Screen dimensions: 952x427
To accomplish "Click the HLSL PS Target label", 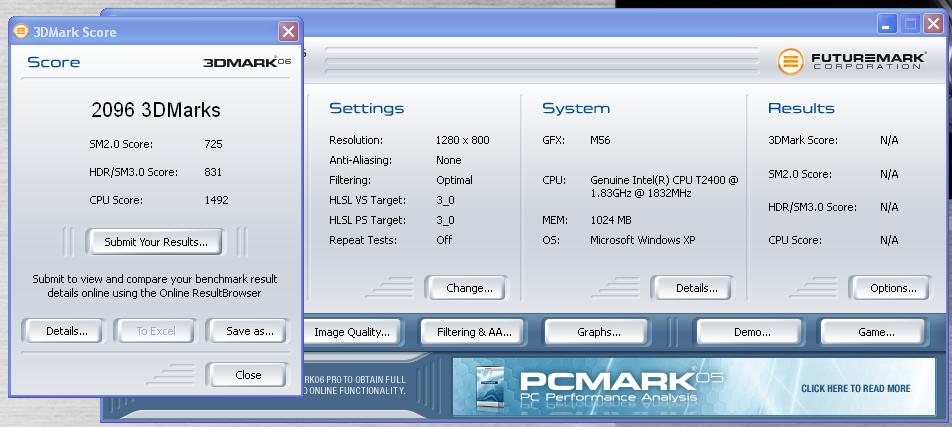I will tap(367, 220).
